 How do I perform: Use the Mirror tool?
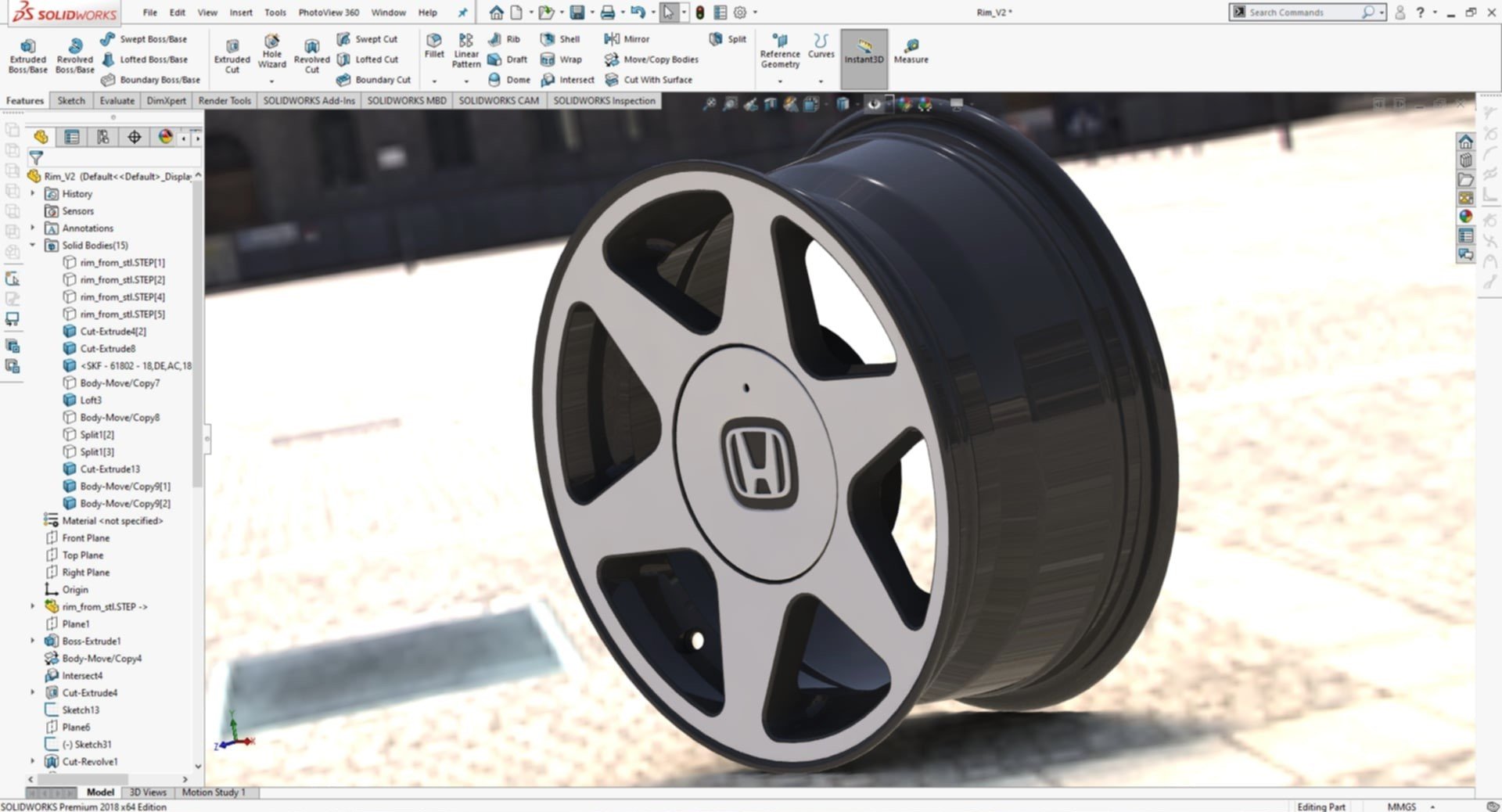point(627,39)
